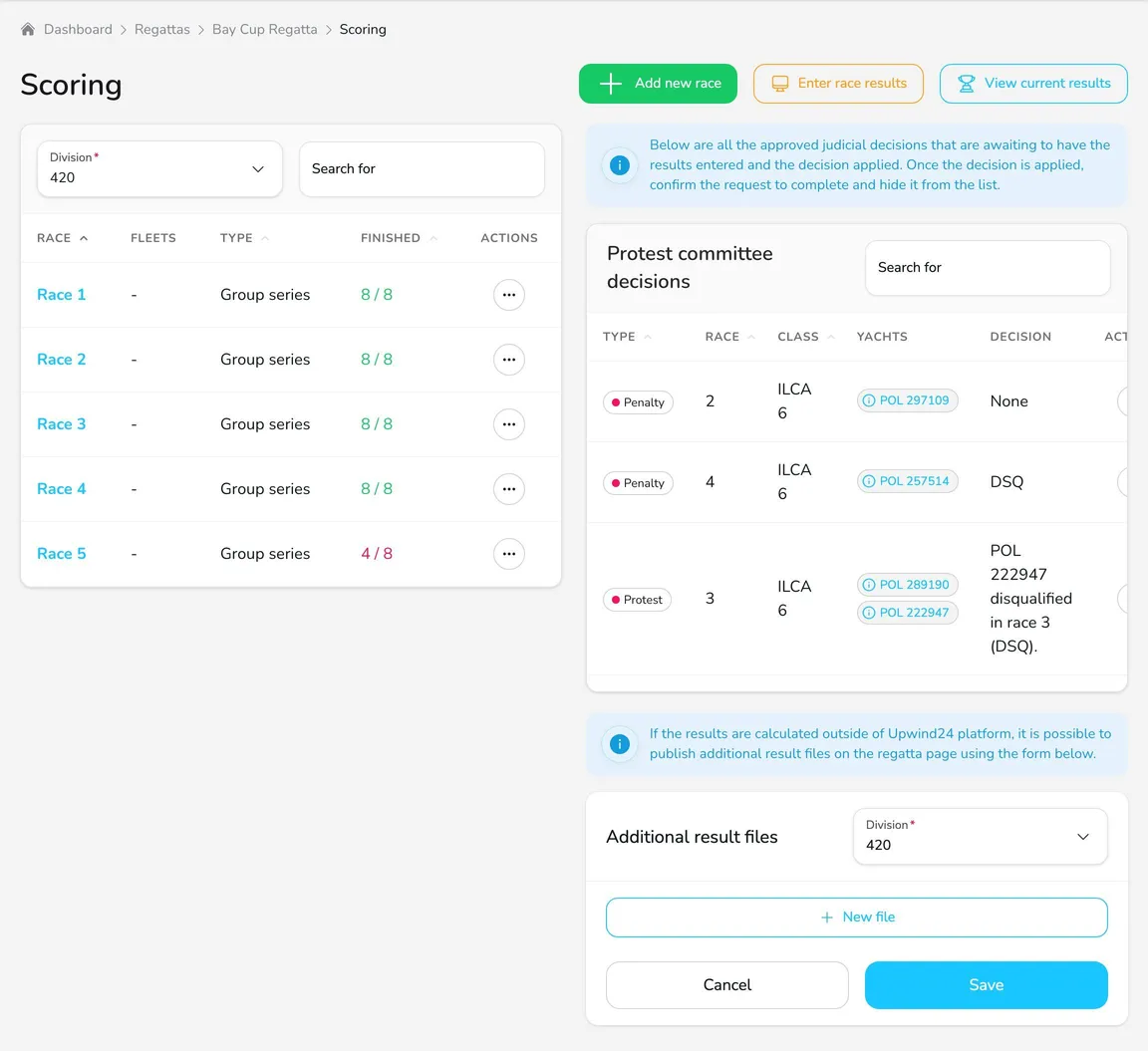Open actions menu for Race 1

[509, 295]
